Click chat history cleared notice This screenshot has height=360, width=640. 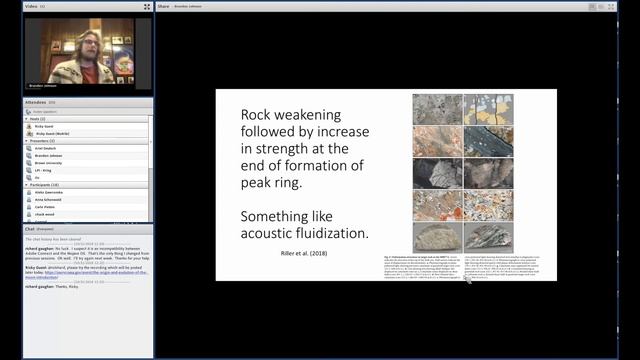[53, 239]
